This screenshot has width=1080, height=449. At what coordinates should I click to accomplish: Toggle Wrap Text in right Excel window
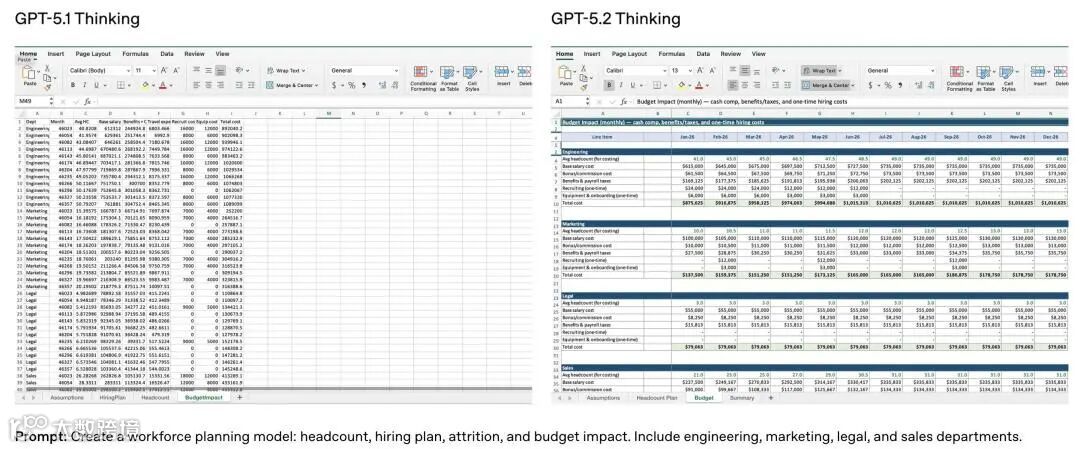click(818, 70)
